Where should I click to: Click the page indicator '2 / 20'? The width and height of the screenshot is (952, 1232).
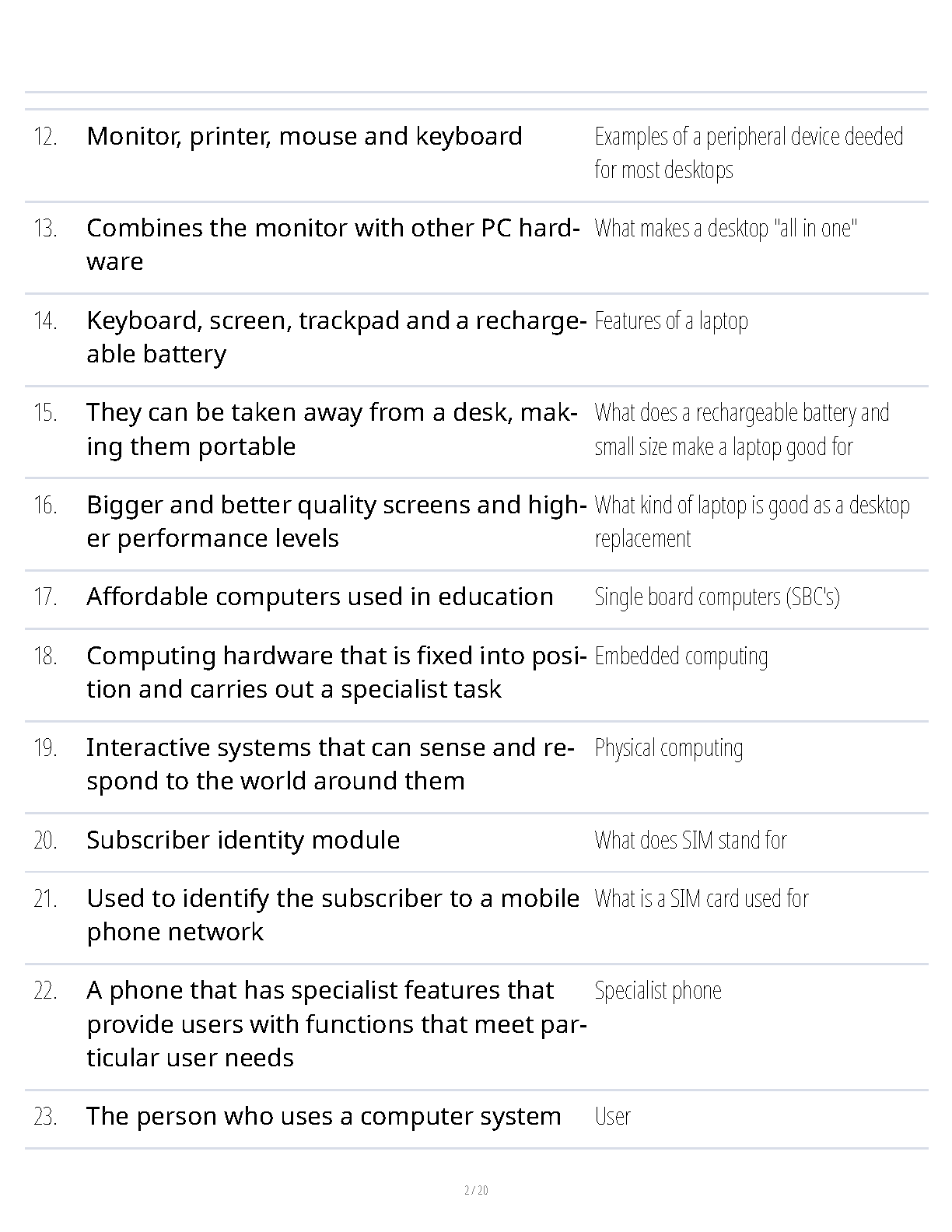click(475, 1190)
